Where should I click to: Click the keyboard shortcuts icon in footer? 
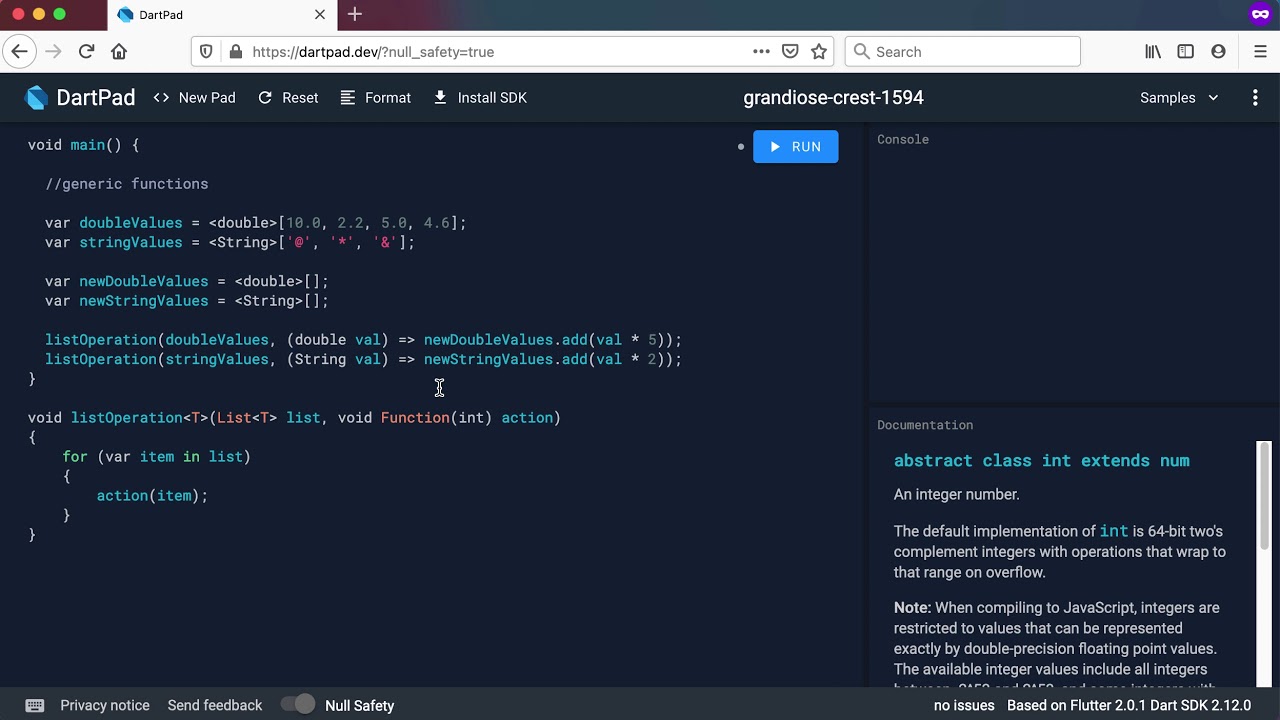[34, 705]
